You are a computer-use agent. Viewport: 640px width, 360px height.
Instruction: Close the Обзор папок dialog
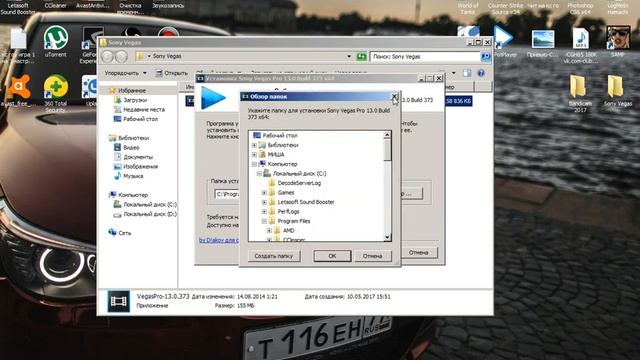click(394, 96)
